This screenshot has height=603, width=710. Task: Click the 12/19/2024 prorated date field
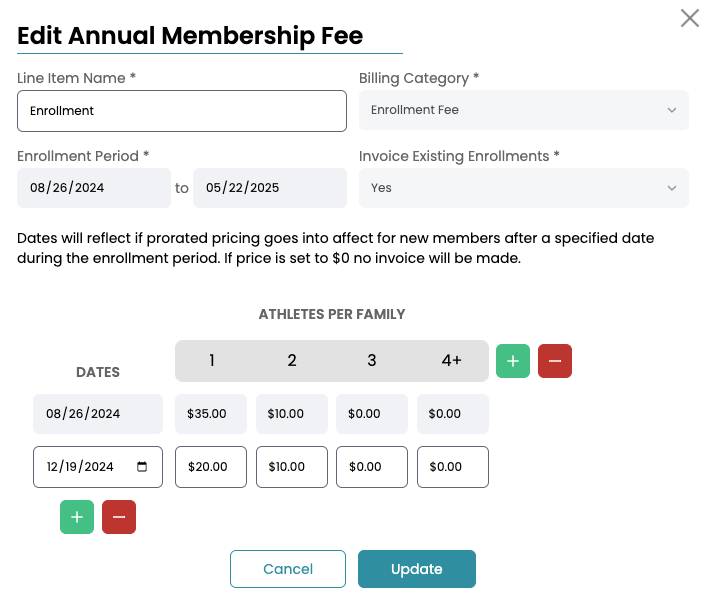point(85,467)
